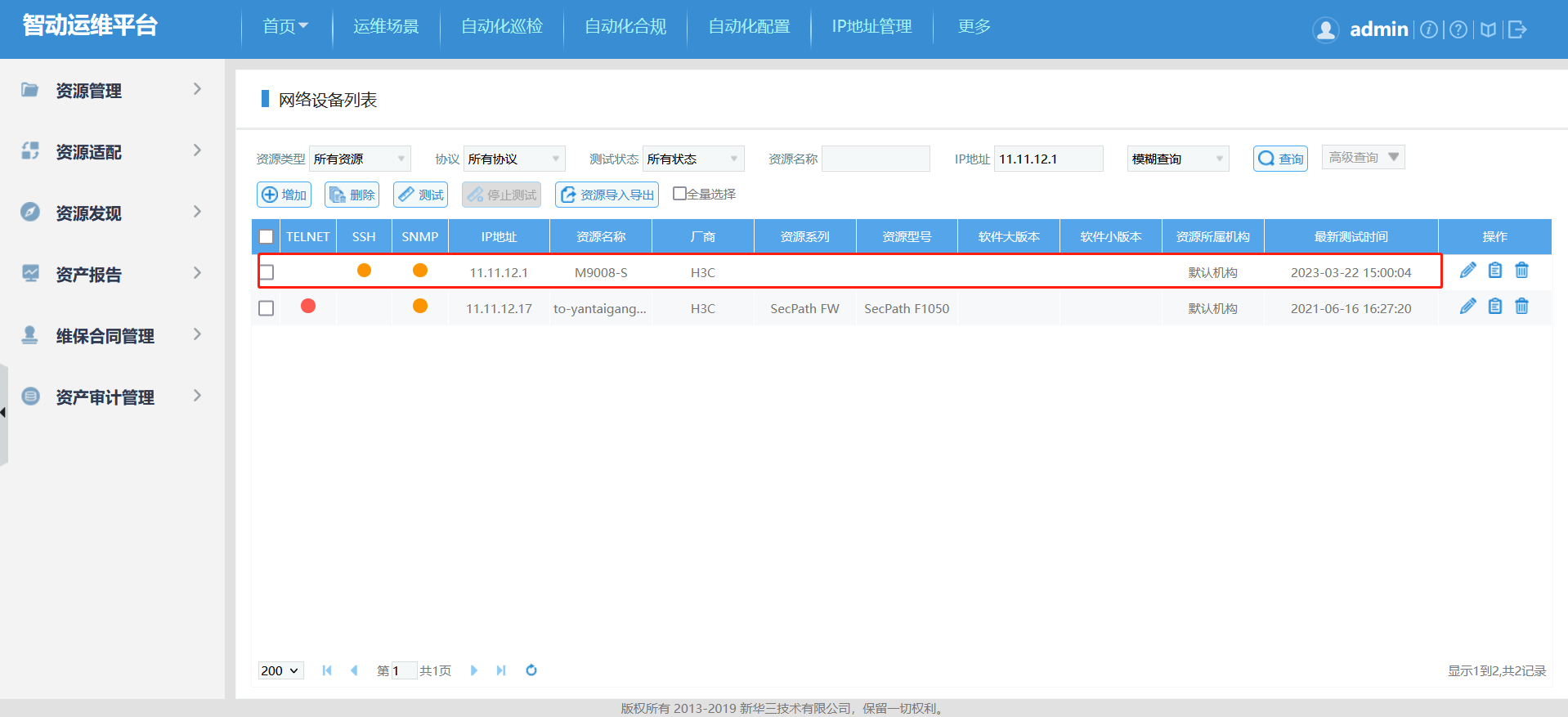Image resolution: width=1568 pixels, height=717 pixels.
Task: Click the book manual icon in header
Action: coord(1488,29)
